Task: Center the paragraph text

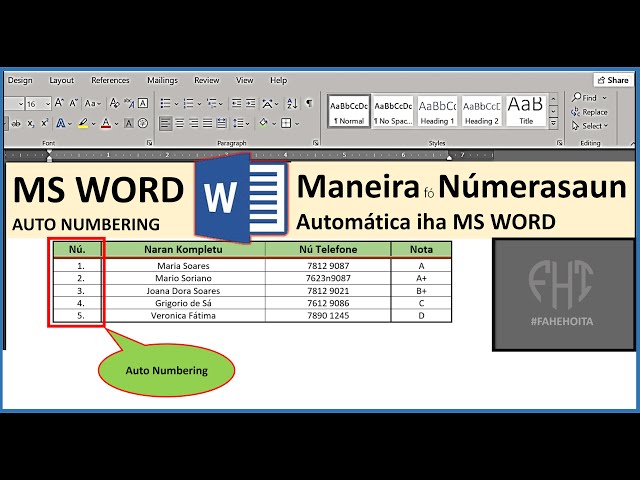Action: pyautogui.click(x=180, y=123)
